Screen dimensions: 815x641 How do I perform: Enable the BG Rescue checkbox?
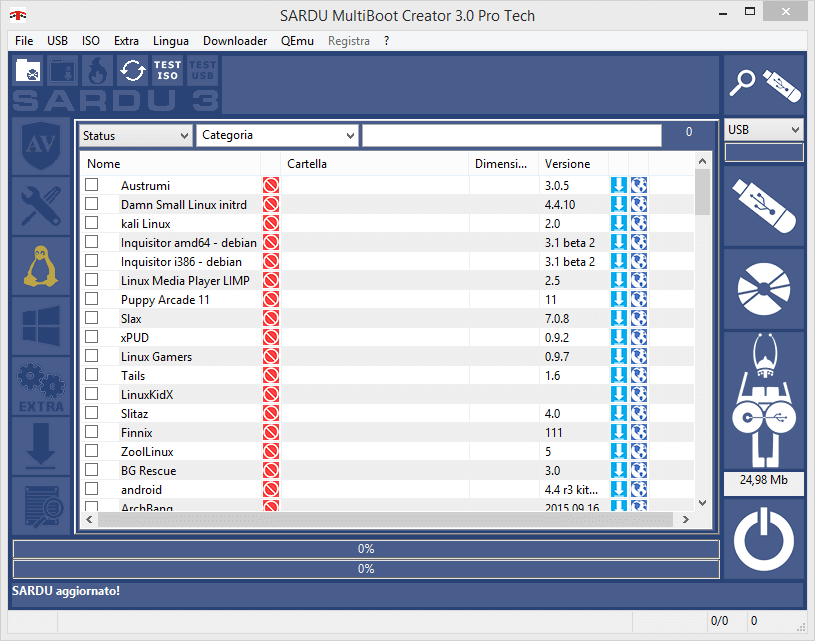click(91, 469)
